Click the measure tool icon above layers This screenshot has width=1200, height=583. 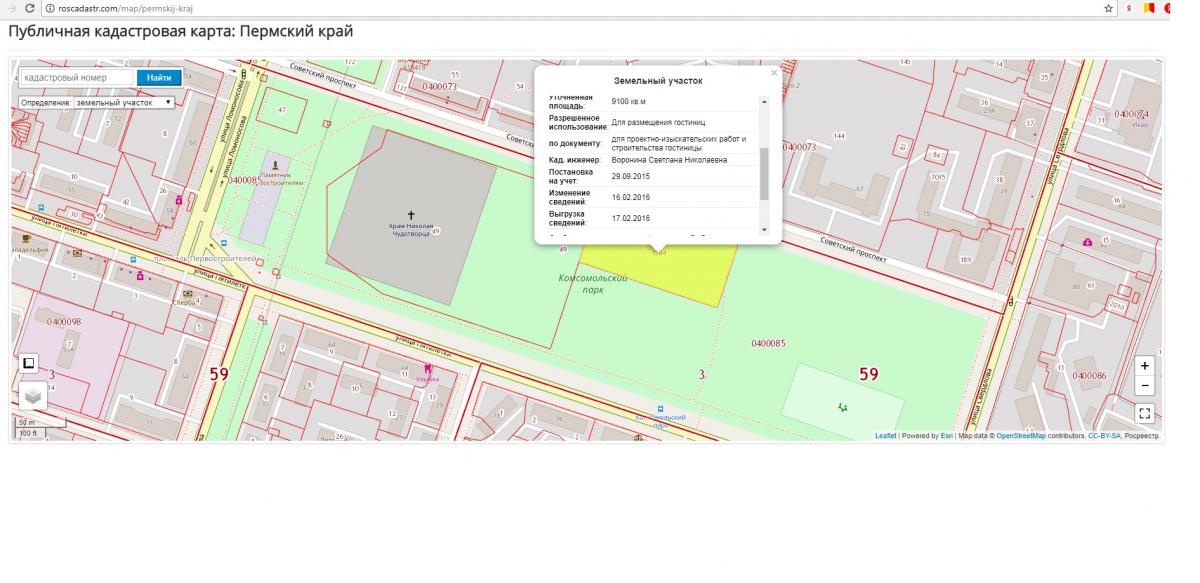coord(29,363)
